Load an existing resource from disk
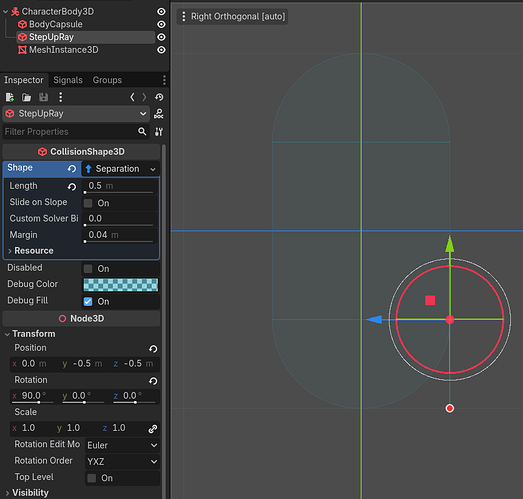The height and width of the screenshot is (499, 523). 26,97
